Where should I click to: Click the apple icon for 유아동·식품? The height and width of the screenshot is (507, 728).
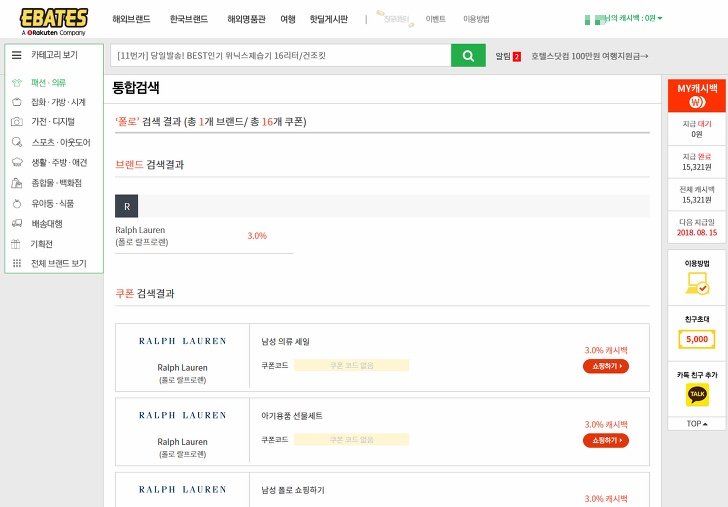pyautogui.click(x=17, y=203)
